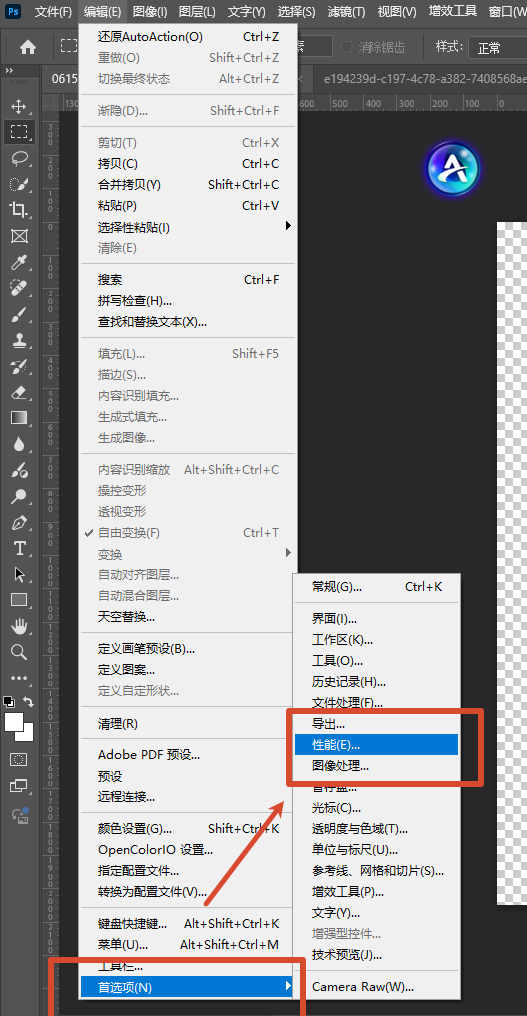The width and height of the screenshot is (527, 1016).
Task: Choose 性能(E)... in preferences submenu
Action: [376, 745]
